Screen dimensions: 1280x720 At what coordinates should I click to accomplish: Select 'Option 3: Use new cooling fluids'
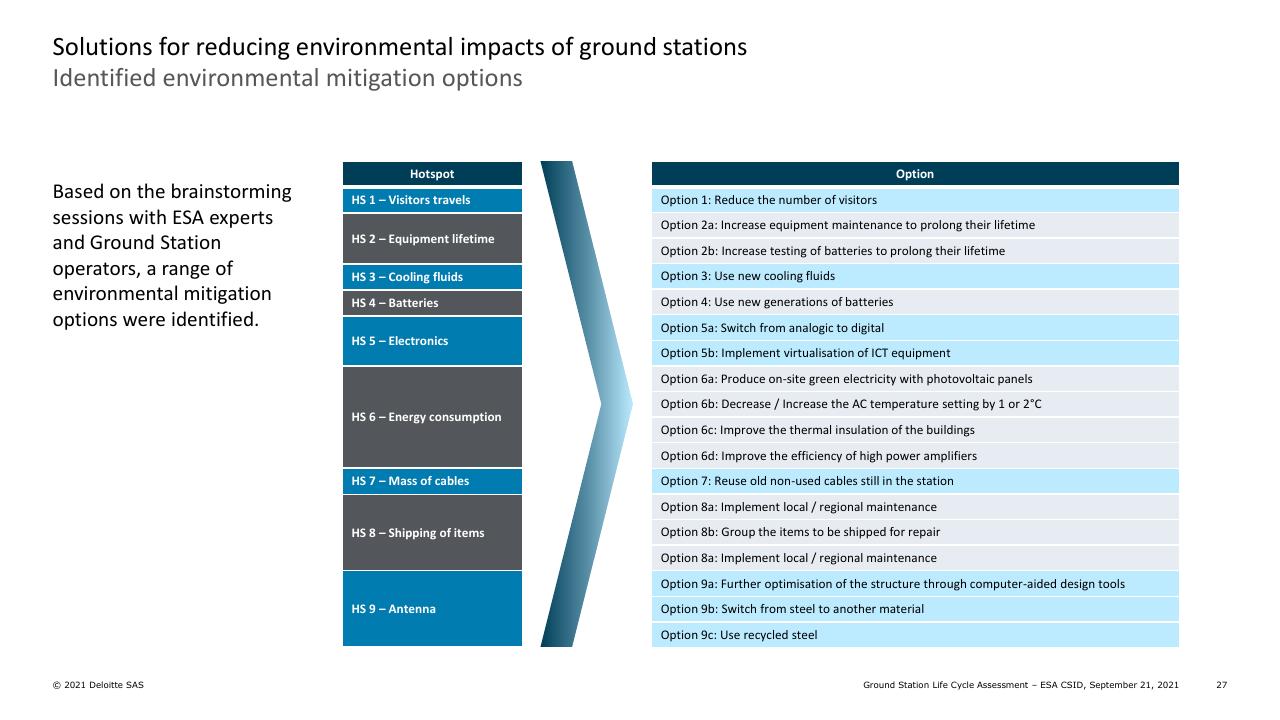pyautogui.click(x=915, y=277)
